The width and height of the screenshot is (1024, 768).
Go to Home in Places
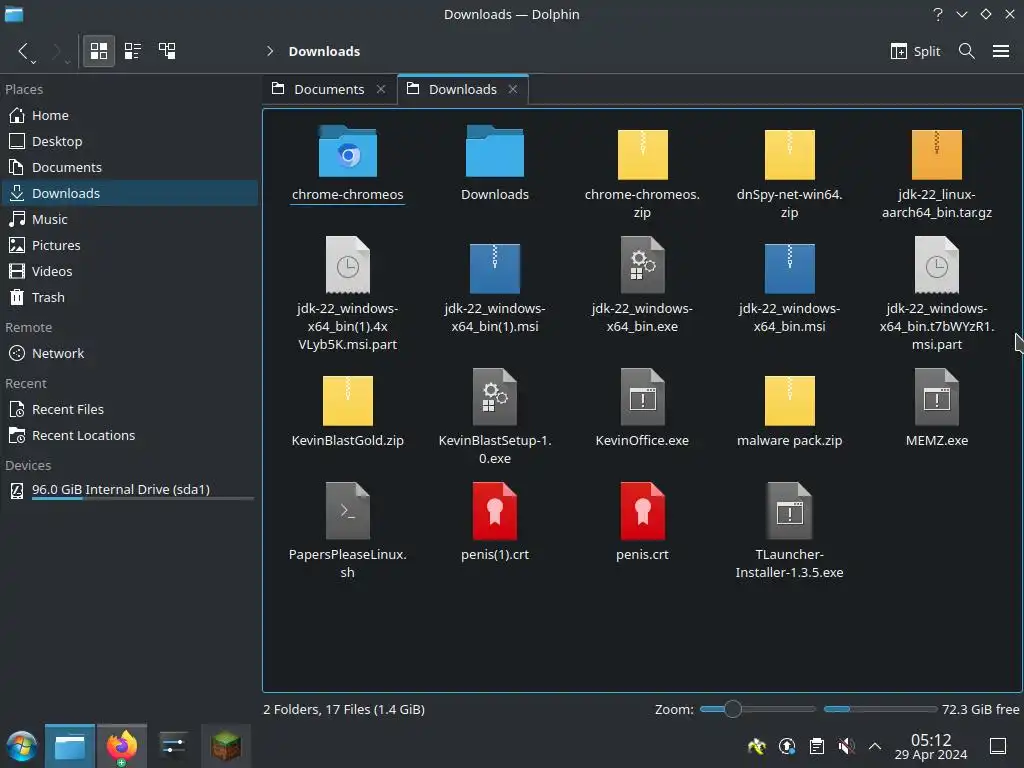pos(129,116)
